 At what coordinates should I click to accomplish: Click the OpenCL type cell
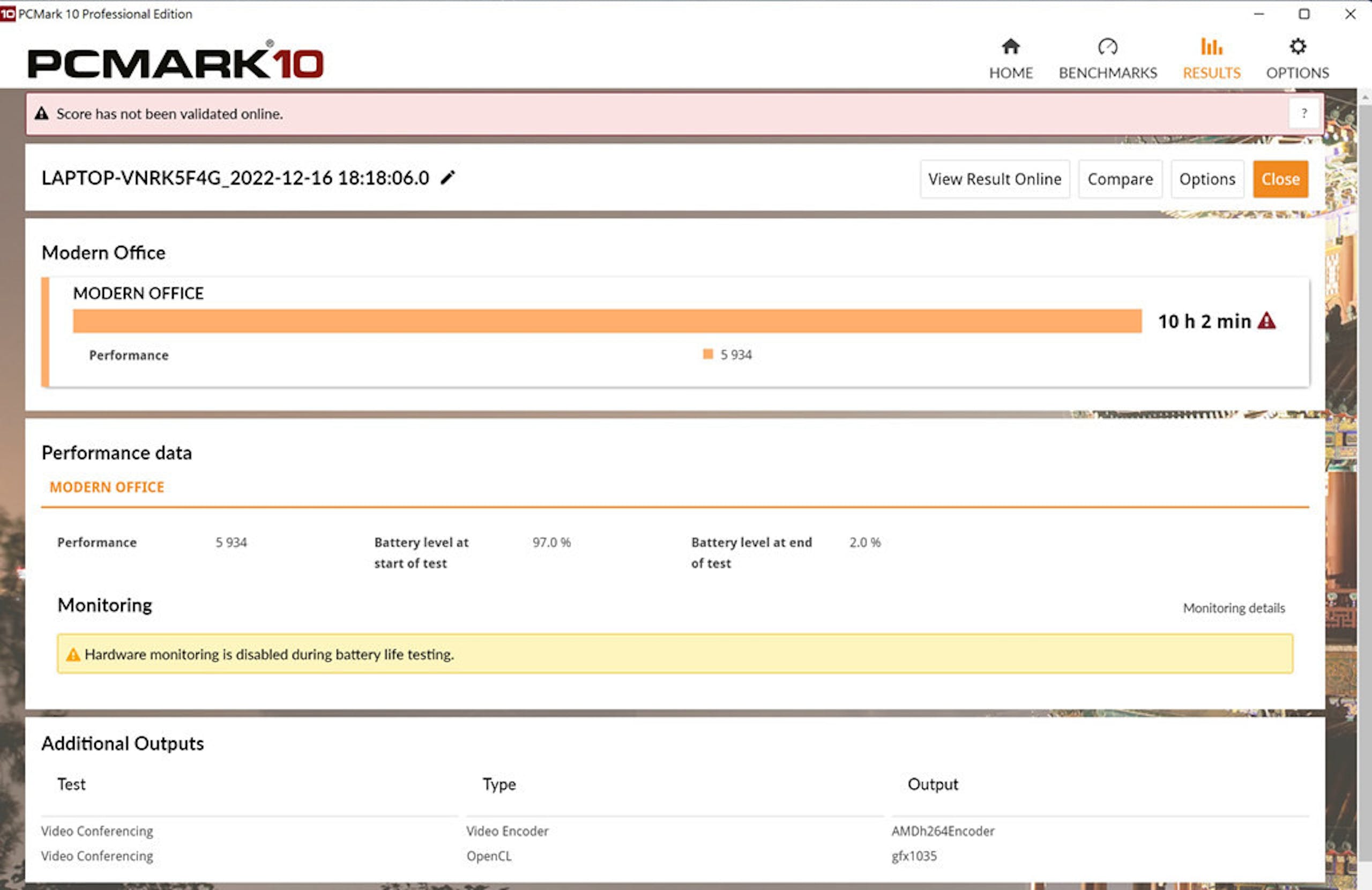pos(489,856)
